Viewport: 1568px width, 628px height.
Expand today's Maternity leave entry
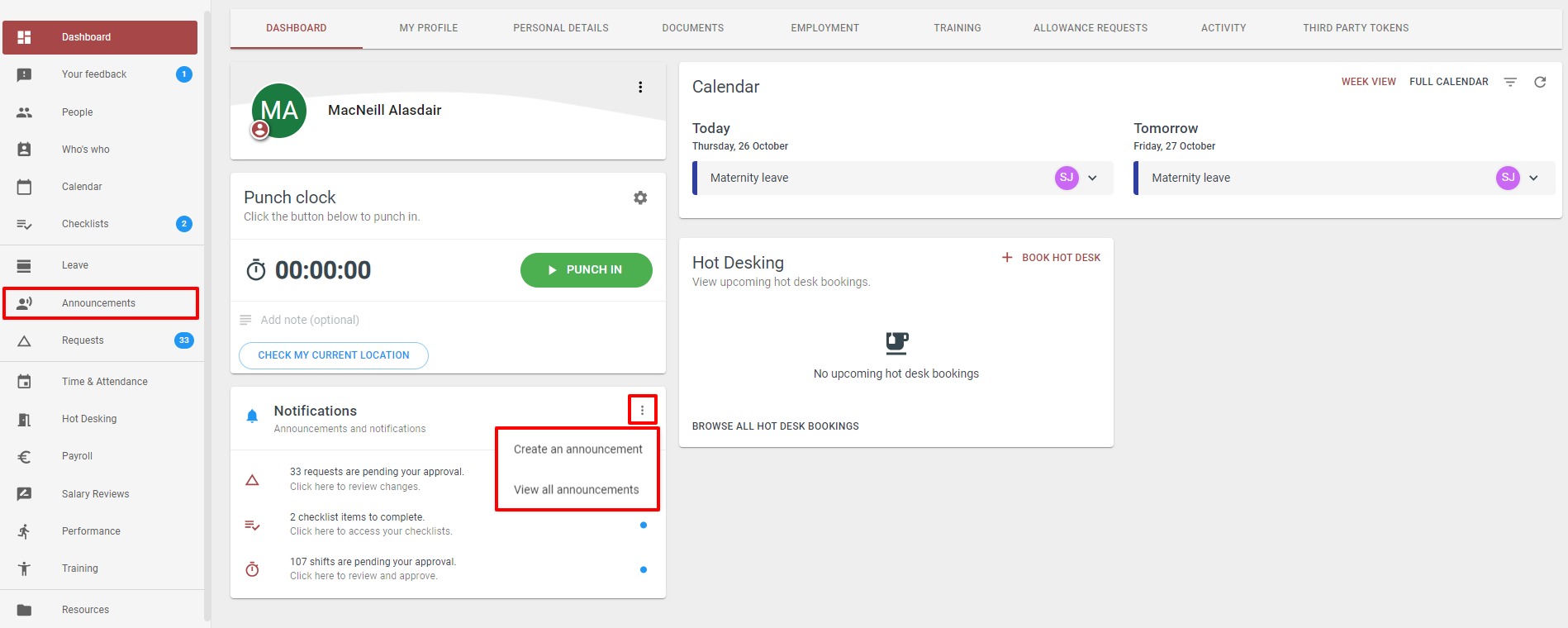[x=1092, y=178]
